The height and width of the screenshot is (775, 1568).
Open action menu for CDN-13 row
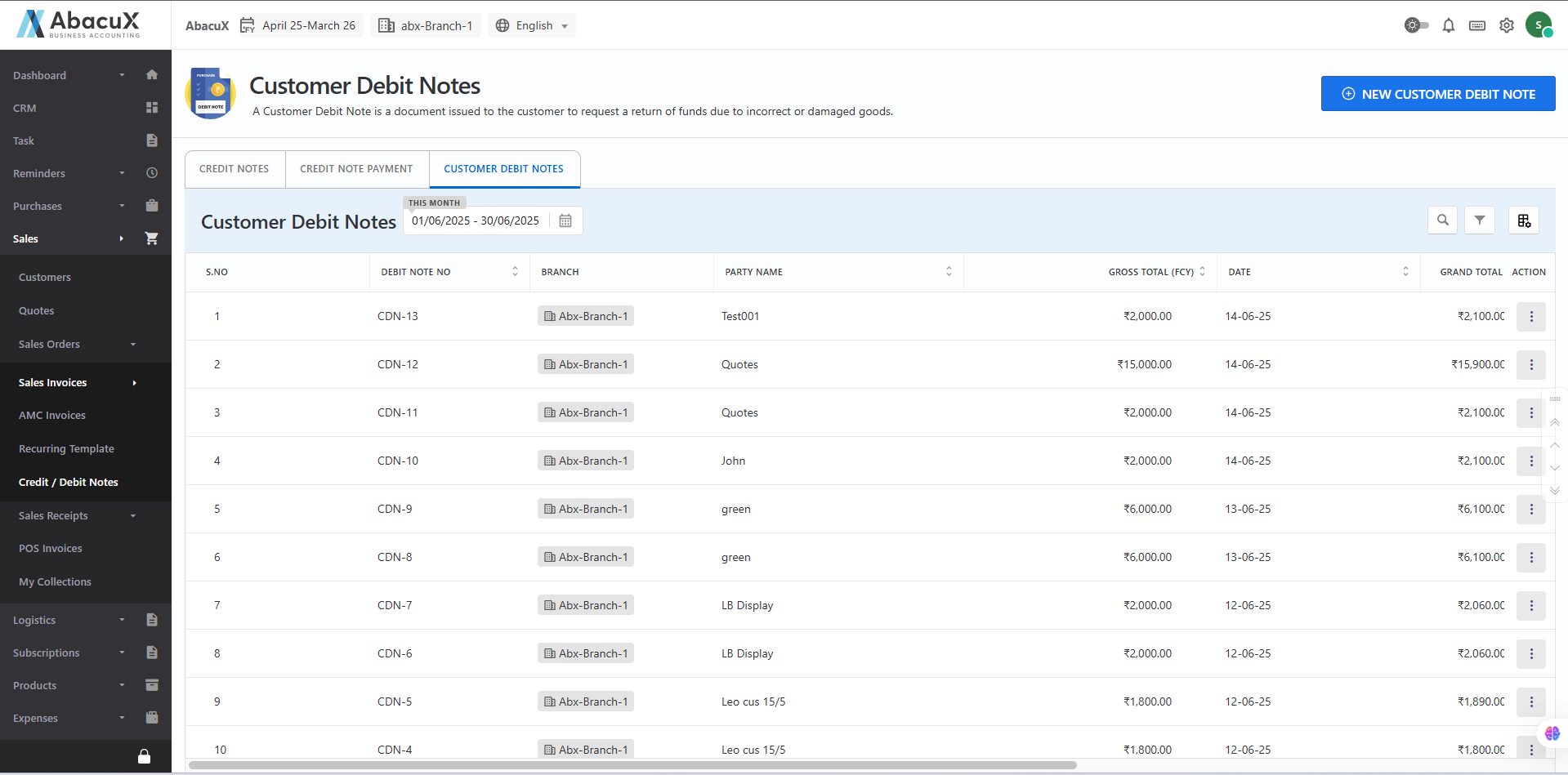pyautogui.click(x=1530, y=317)
